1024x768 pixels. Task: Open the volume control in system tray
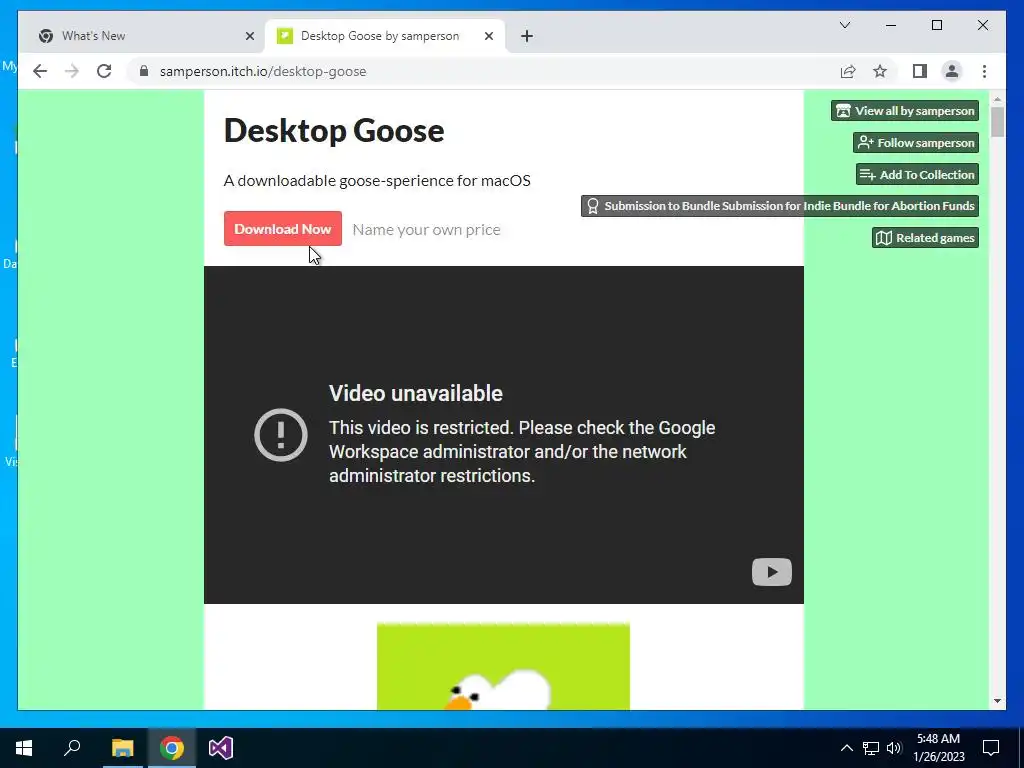894,748
